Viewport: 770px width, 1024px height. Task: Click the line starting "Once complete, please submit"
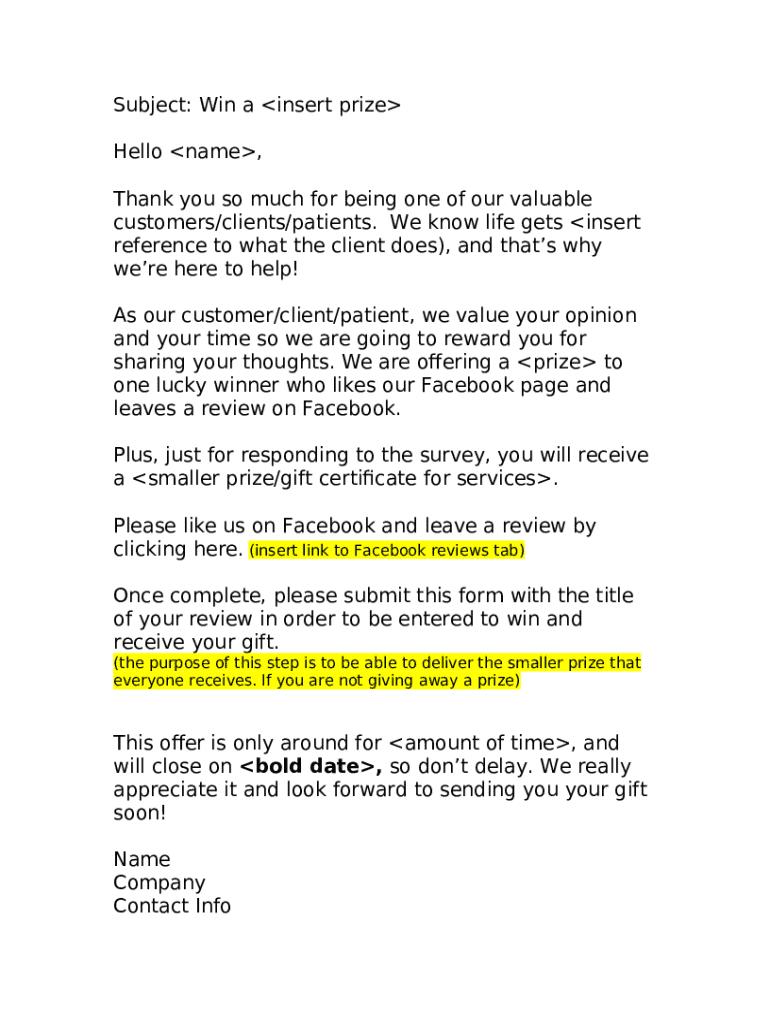click(x=373, y=596)
